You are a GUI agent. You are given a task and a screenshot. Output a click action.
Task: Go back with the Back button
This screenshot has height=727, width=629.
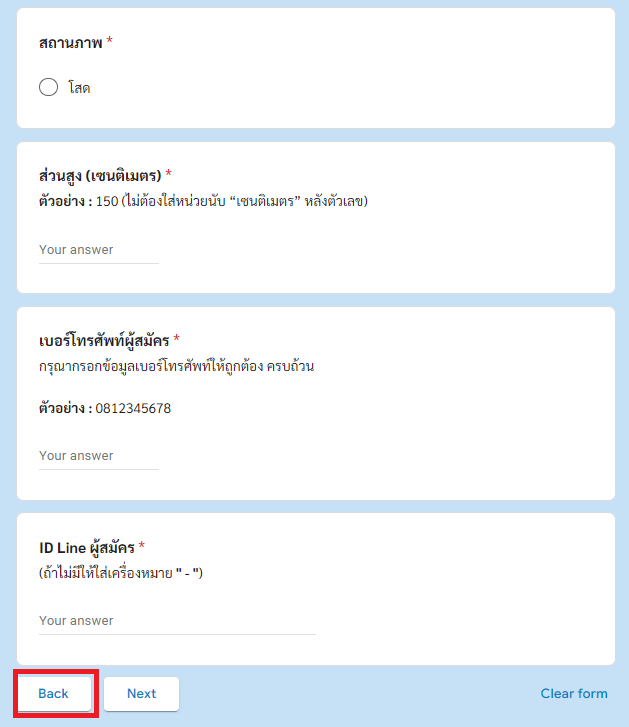[x=54, y=694]
